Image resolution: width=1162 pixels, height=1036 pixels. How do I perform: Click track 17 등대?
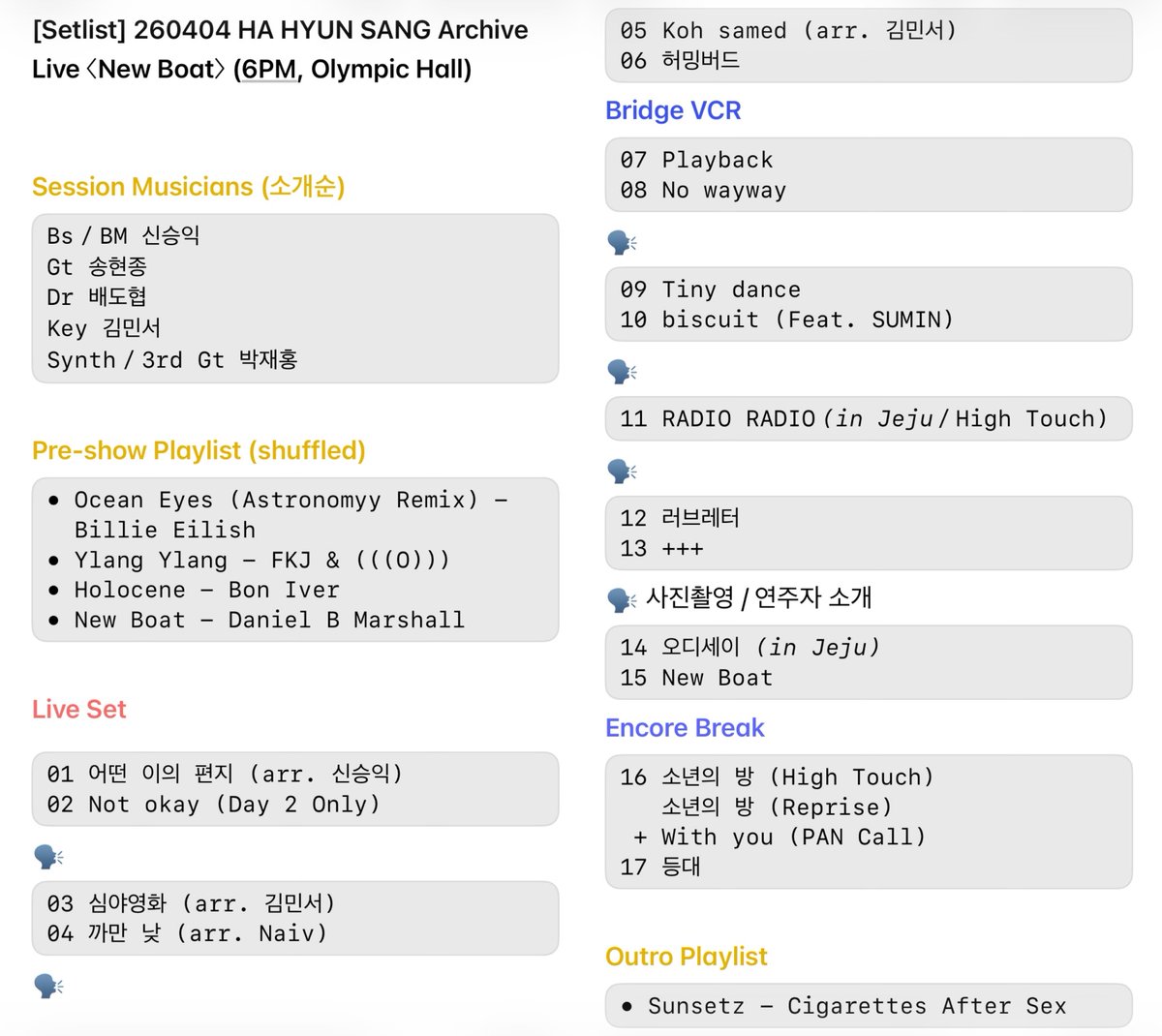pyautogui.click(x=660, y=867)
